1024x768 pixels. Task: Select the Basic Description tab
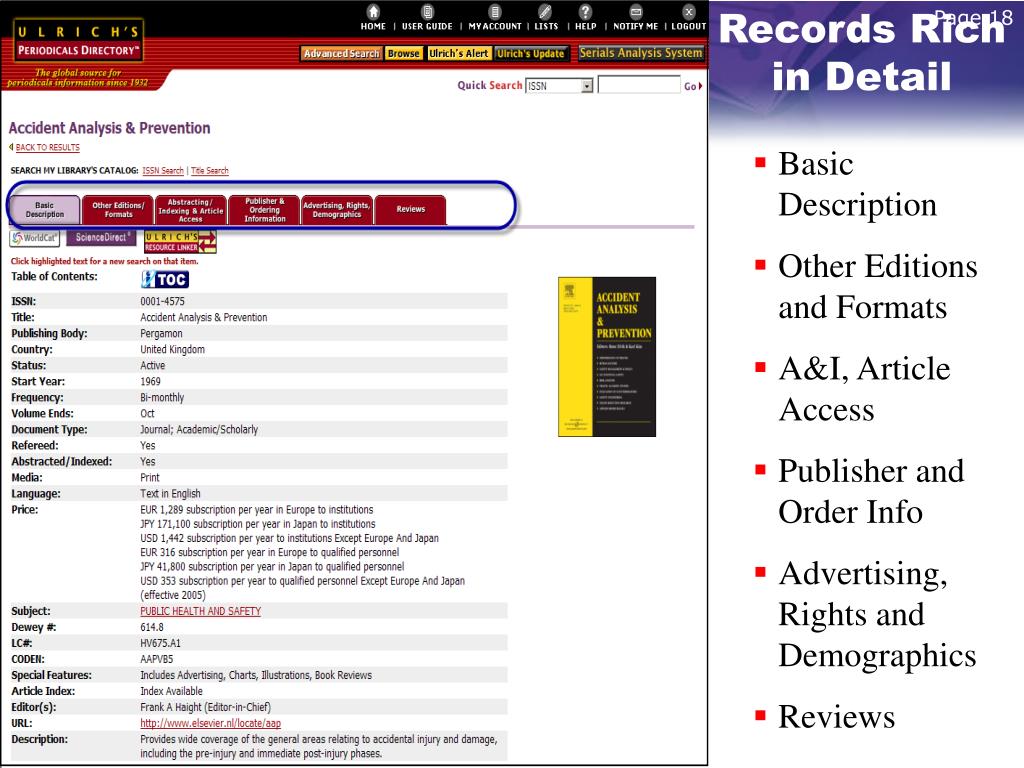[44, 210]
